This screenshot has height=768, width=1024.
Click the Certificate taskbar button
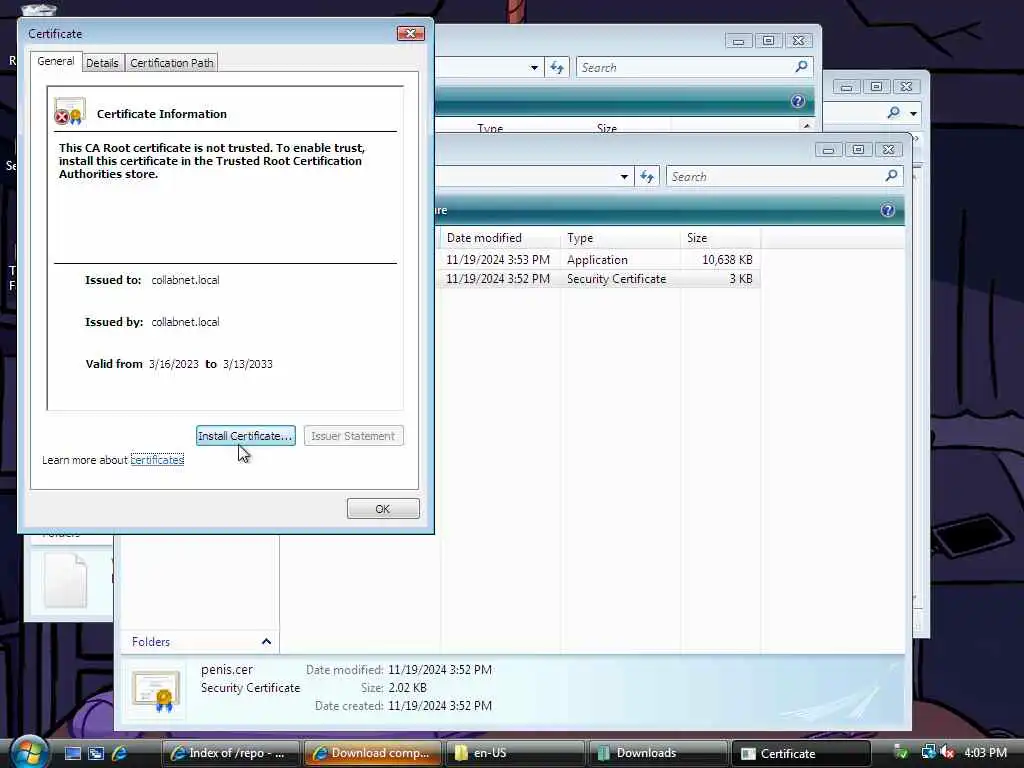(x=801, y=753)
